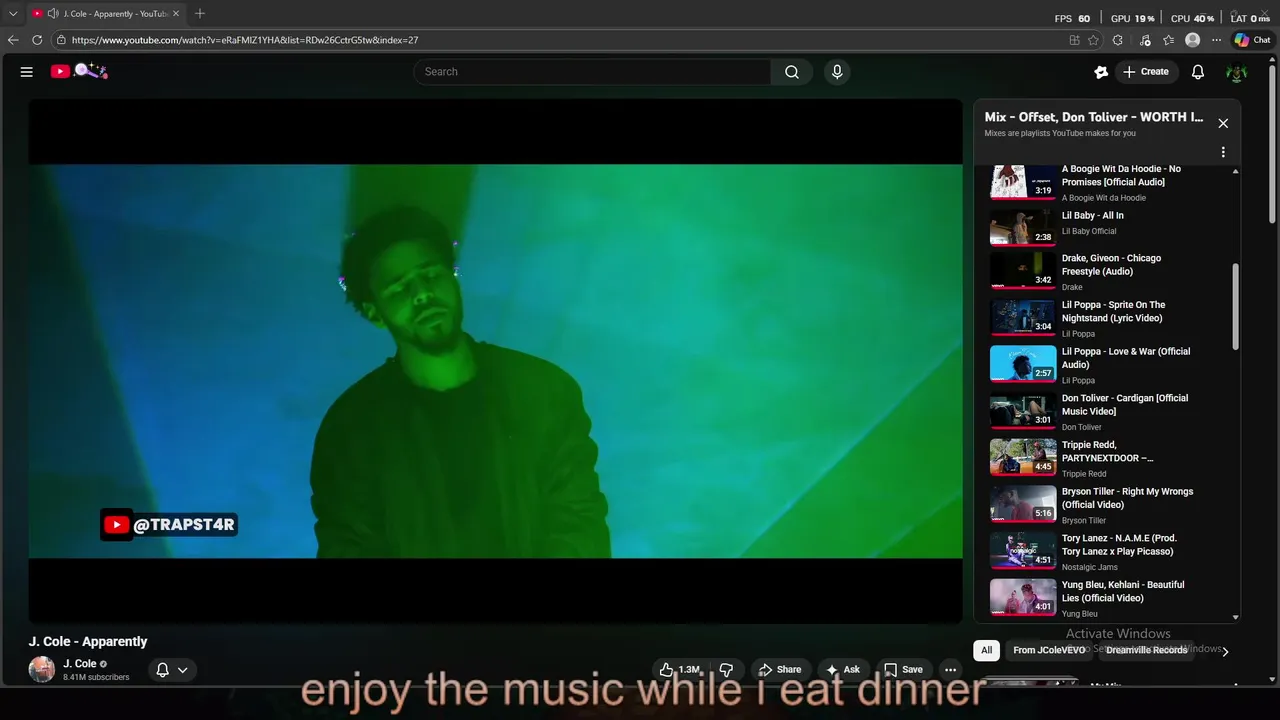Select the Dreamville Records chip
This screenshot has width=1280, height=720.
click(1146, 650)
